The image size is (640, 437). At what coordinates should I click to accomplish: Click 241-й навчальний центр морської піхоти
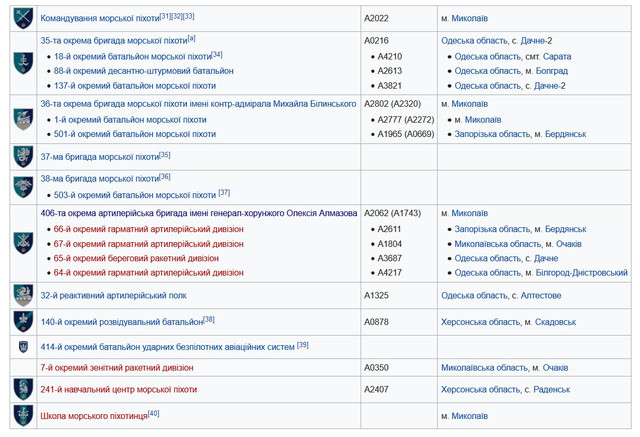118,390
